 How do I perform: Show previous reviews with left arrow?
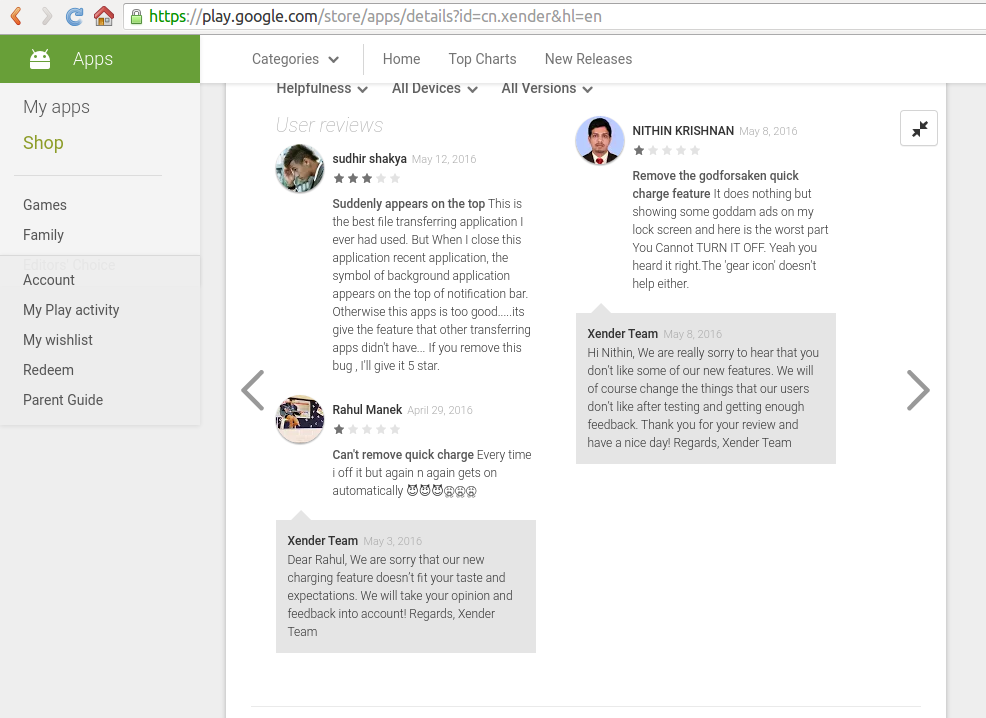click(253, 390)
